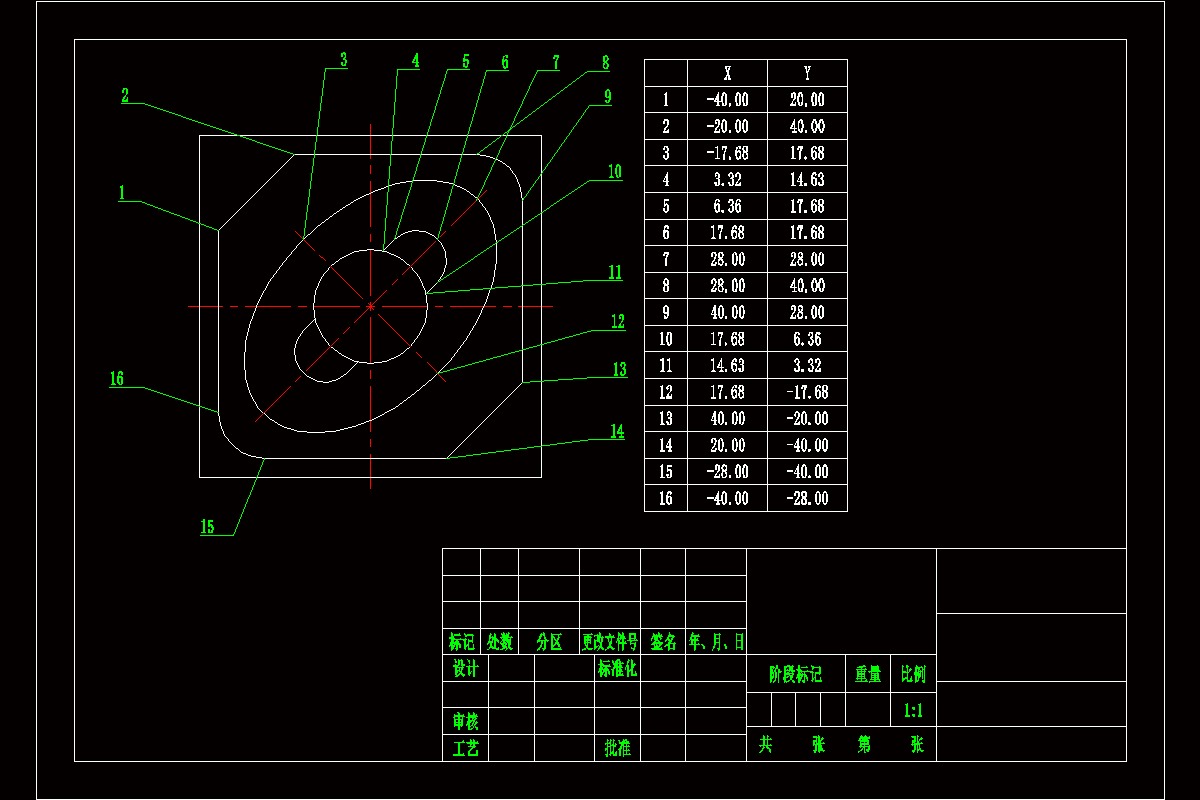This screenshot has width=1200, height=800.
Task: Click the 共 character in title block
Action: coord(766,745)
